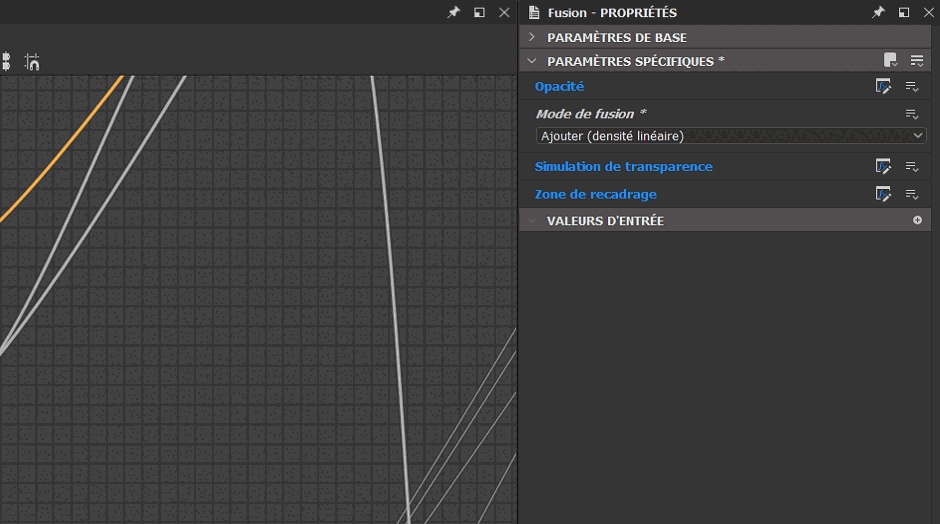Screen dimensions: 940x524
Task: Open the function editor for Simulation de transparence
Action: tap(883, 167)
